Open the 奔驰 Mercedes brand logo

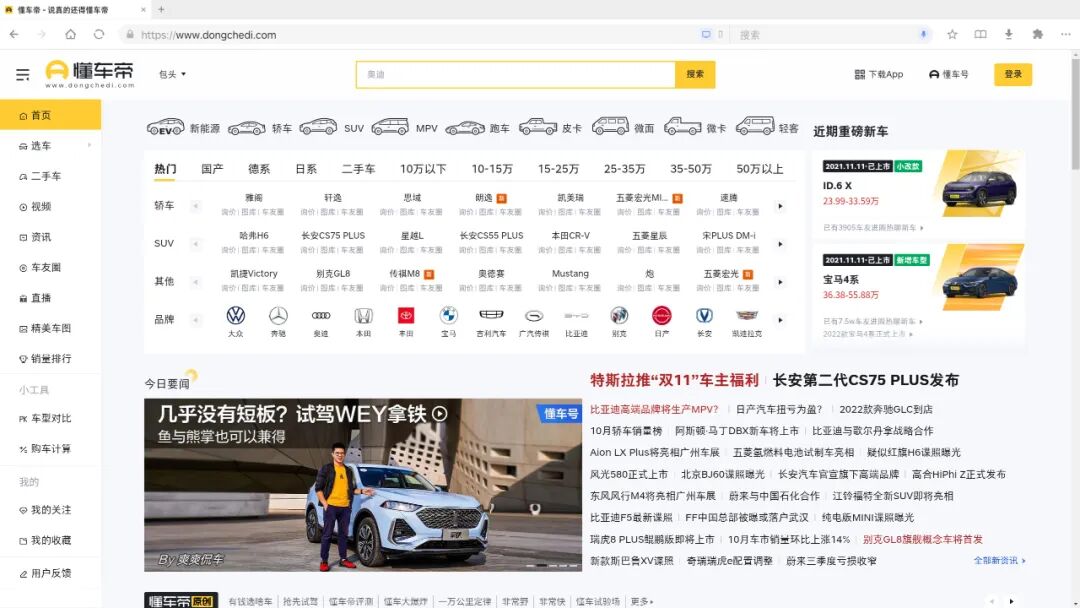pyautogui.click(x=278, y=315)
